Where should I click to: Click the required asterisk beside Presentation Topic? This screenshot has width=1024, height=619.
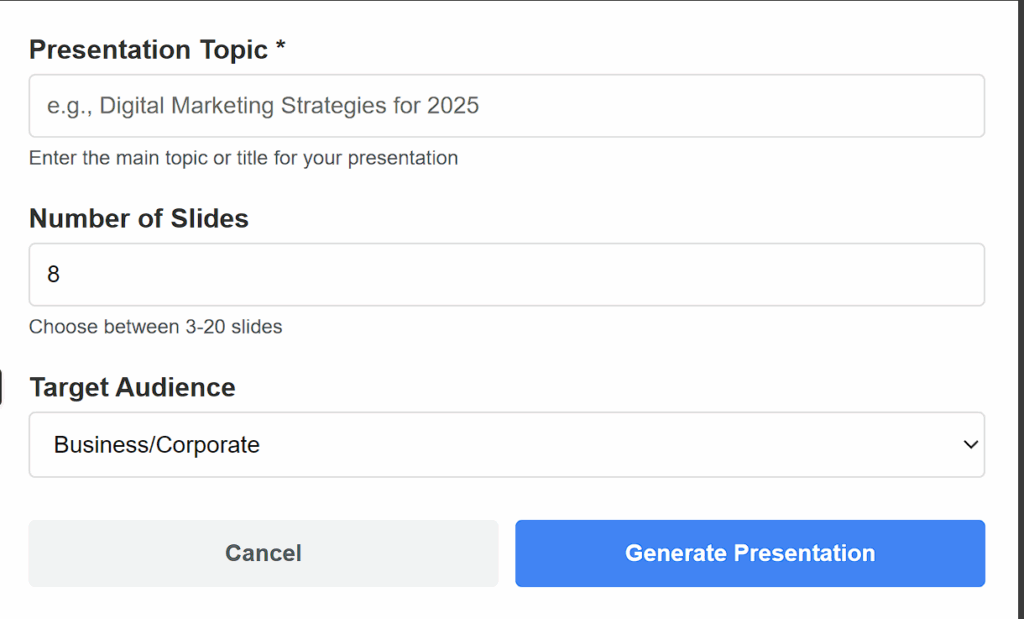pos(281,48)
